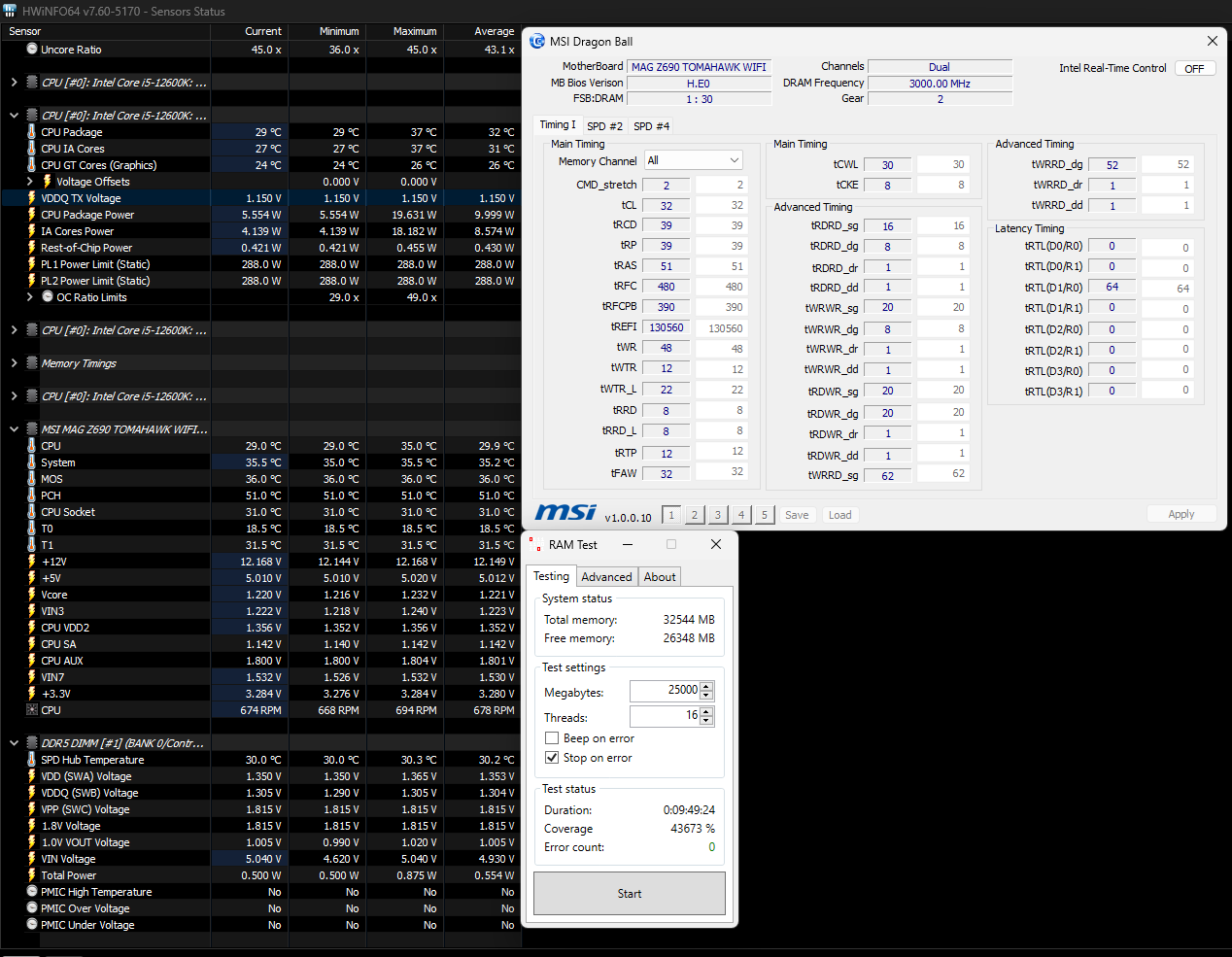Expand the first collapsed CPU [#0] sensor group
The height and width of the screenshot is (957, 1232).
(x=14, y=83)
